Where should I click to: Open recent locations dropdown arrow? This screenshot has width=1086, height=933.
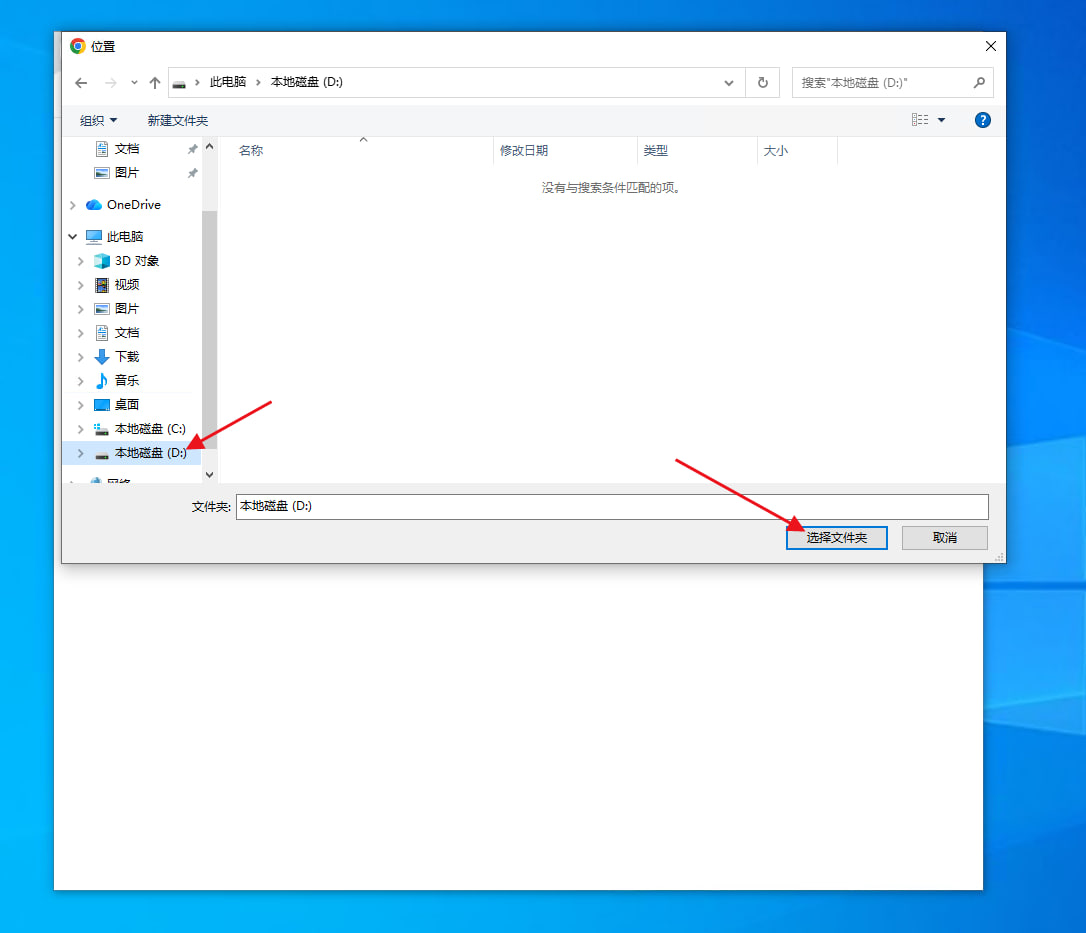134,83
